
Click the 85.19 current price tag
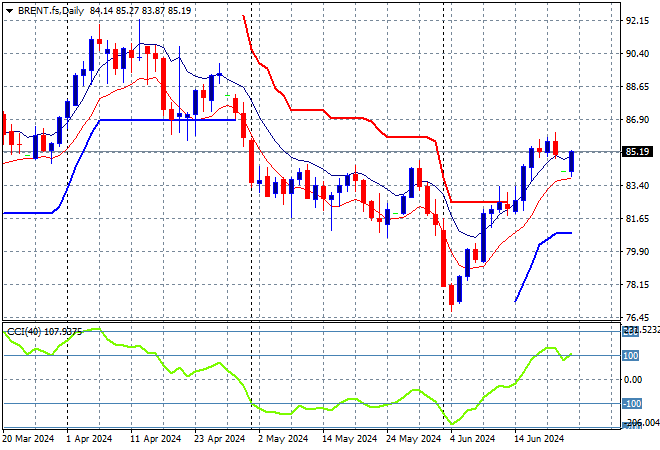(637, 152)
